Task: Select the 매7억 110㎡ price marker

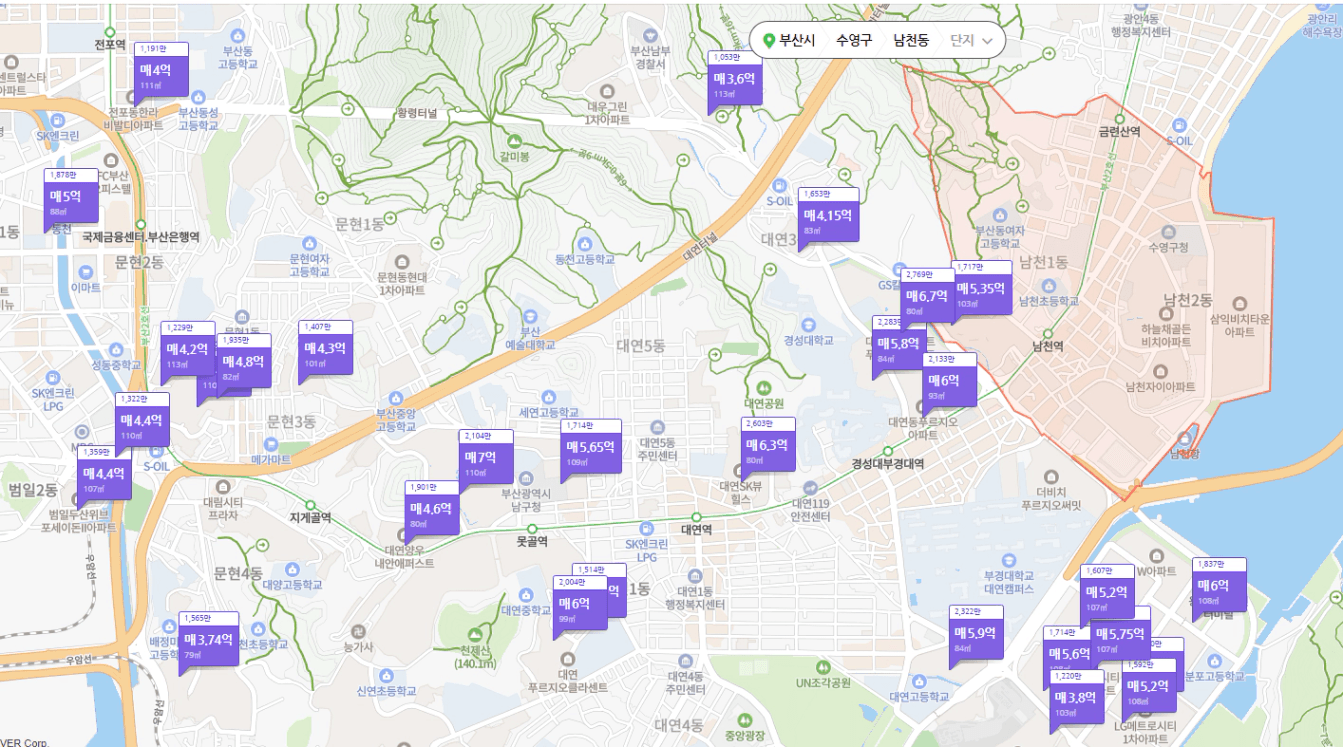Action: (x=486, y=461)
